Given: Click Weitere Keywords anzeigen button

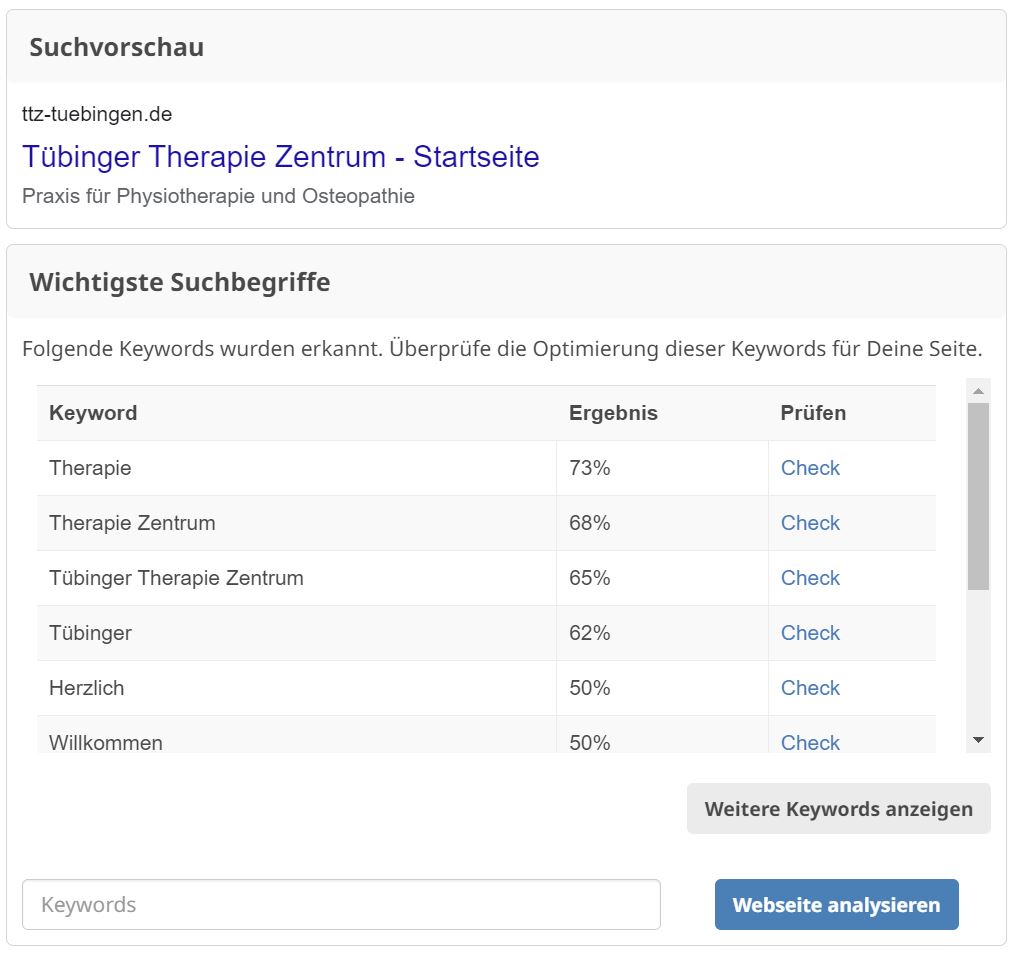Looking at the screenshot, I should tap(838, 809).
